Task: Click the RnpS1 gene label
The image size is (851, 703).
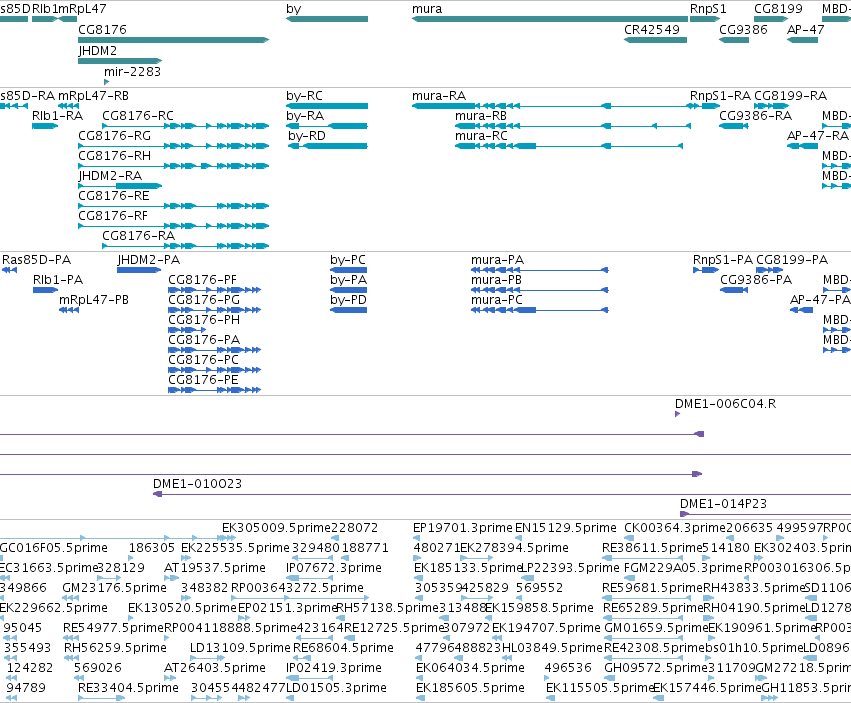Action: pos(708,9)
